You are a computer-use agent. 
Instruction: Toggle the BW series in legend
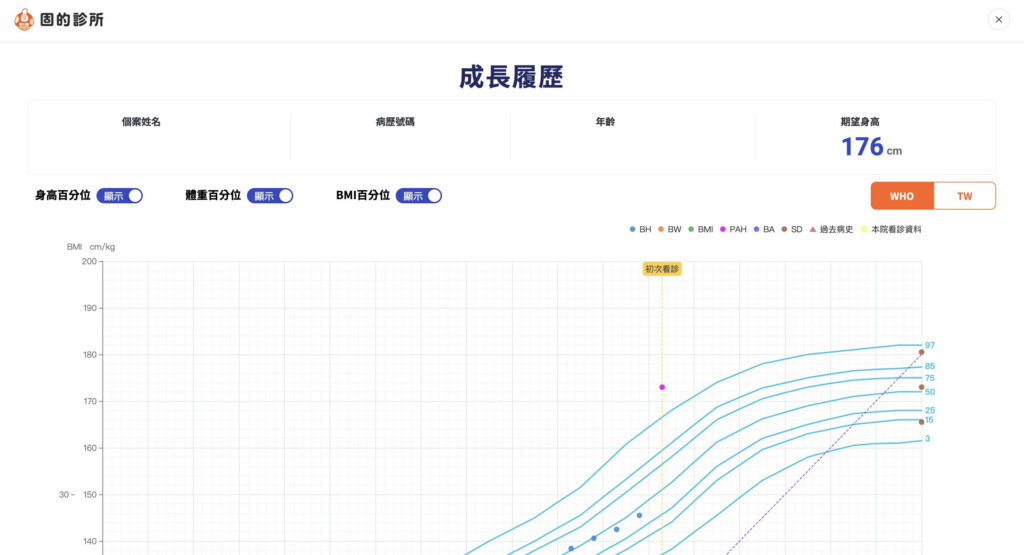(x=669, y=229)
